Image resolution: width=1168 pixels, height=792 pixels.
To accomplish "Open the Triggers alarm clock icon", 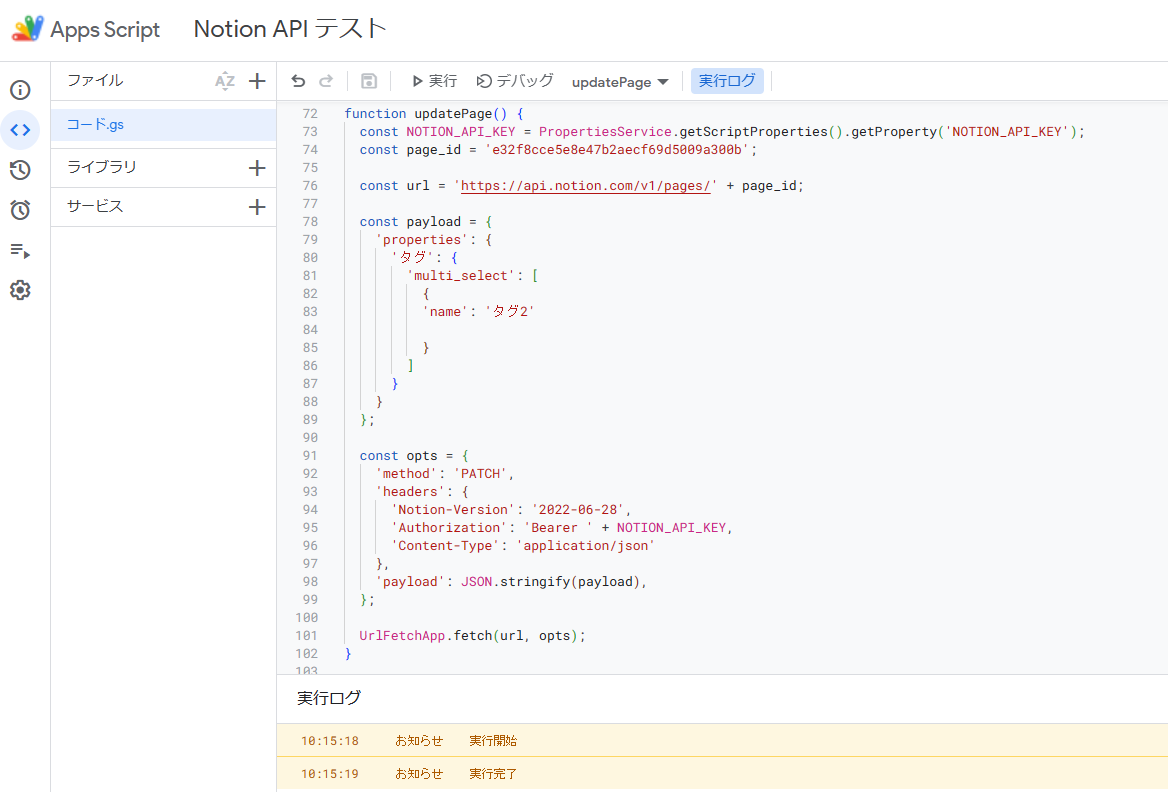I will pyautogui.click(x=20, y=210).
